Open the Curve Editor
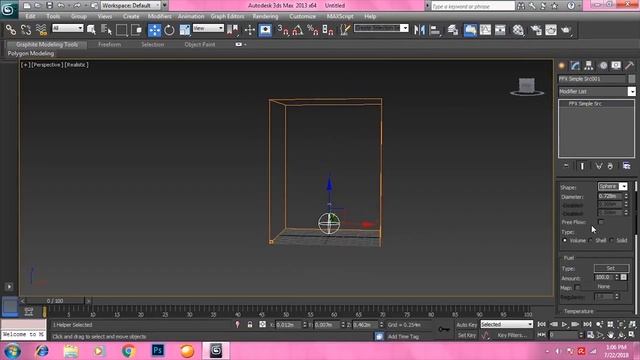Image resolution: width=640 pixels, height=360 pixels. tap(485, 30)
